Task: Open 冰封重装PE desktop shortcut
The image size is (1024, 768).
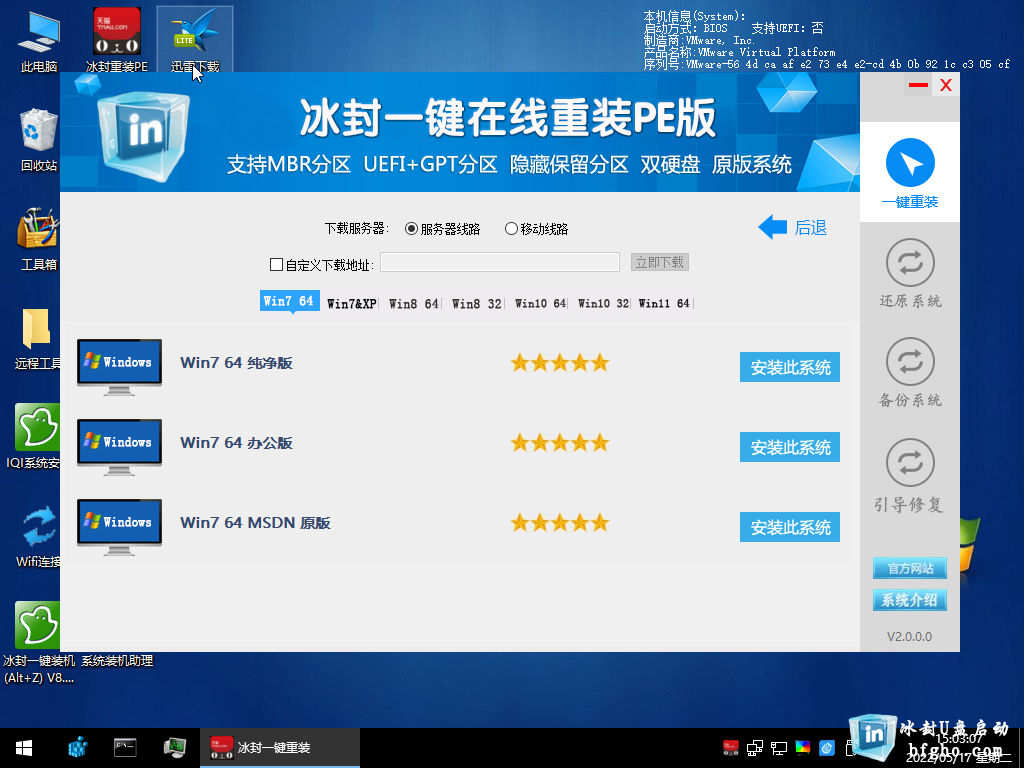Action: click(117, 40)
